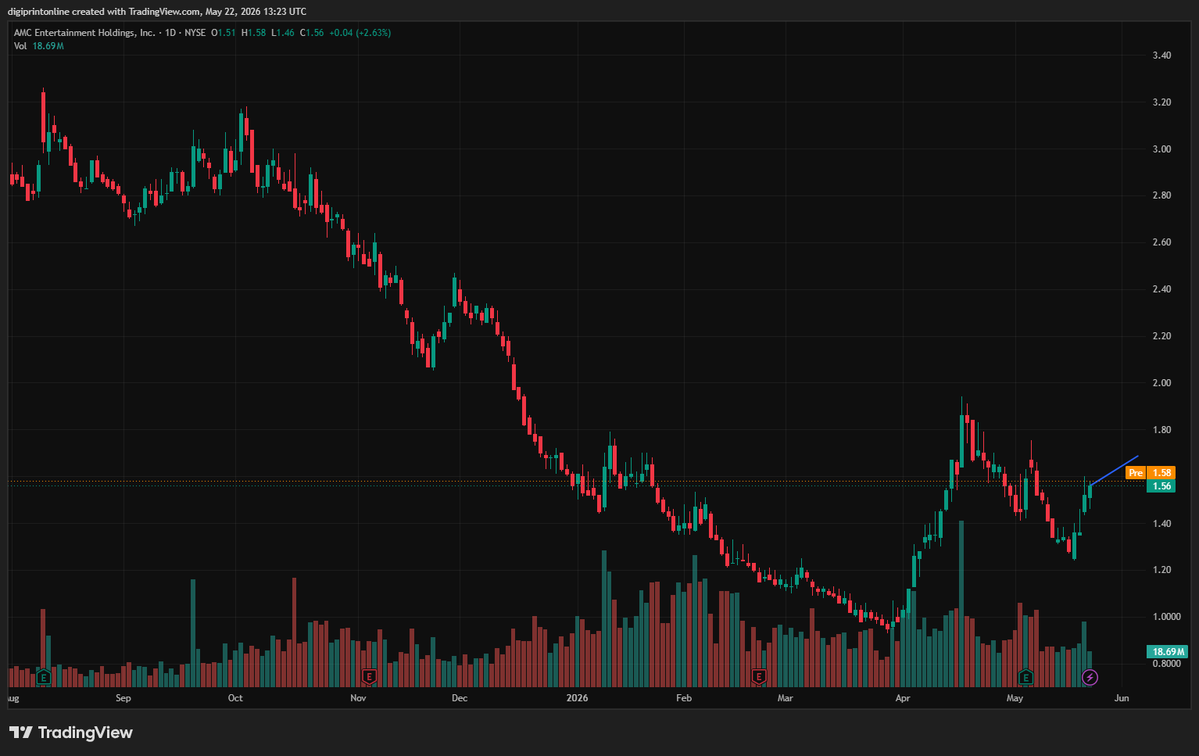Click the Sep time axis label
This screenshot has width=1199, height=756.
click(123, 698)
